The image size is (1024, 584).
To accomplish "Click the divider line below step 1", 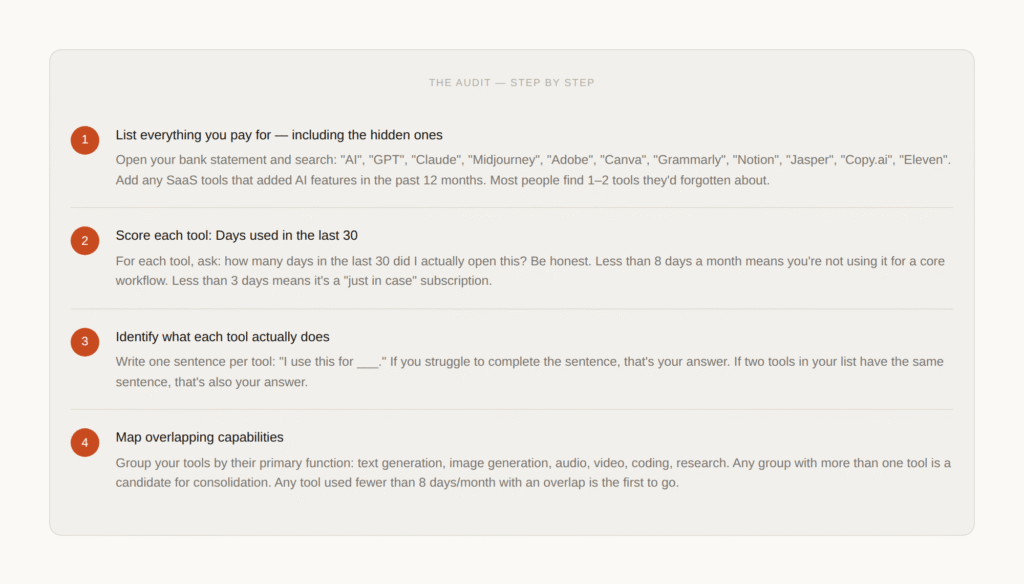I will pyautogui.click(x=511, y=208).
